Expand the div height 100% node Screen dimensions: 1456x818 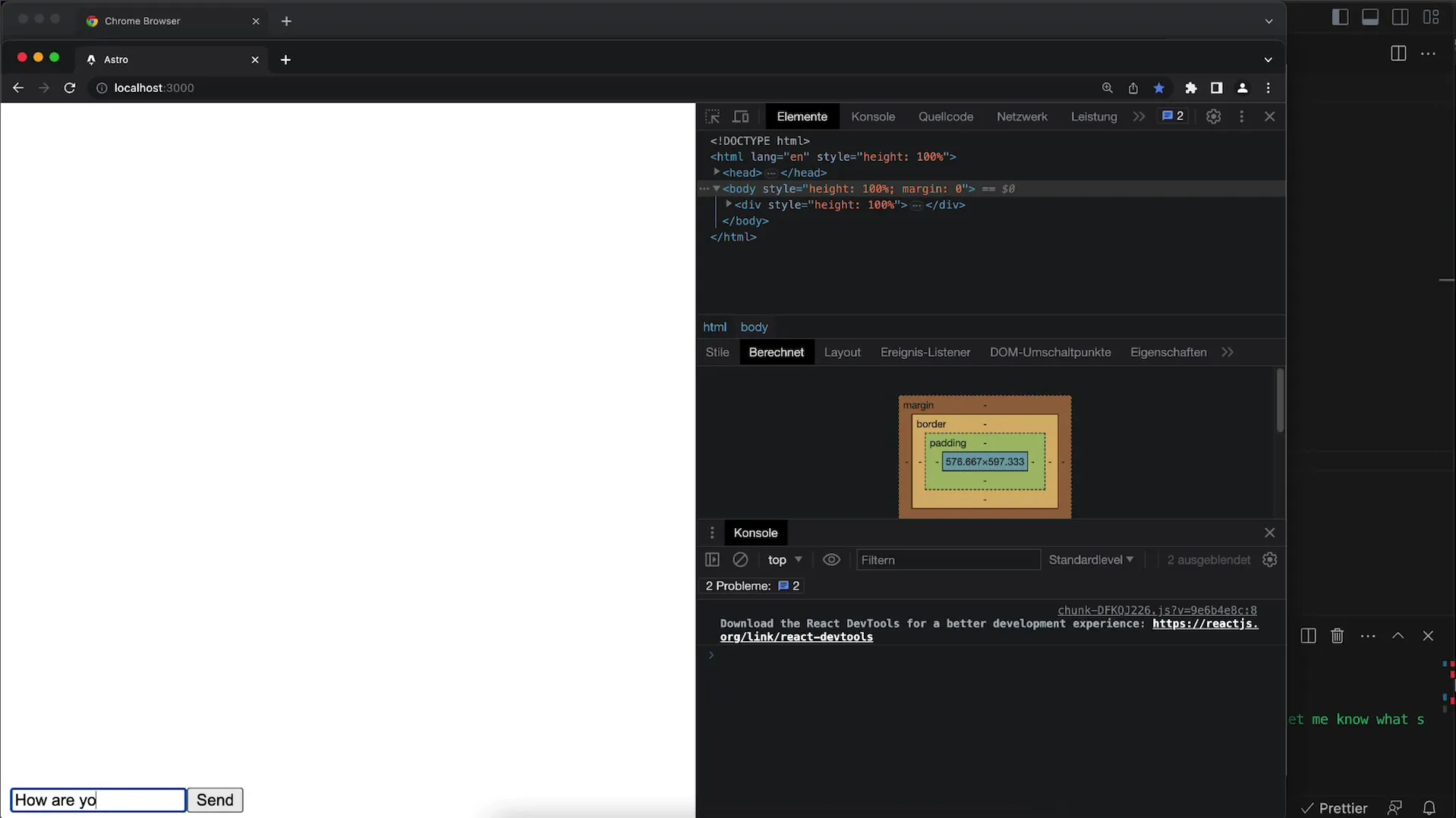[x=729, y=204]
